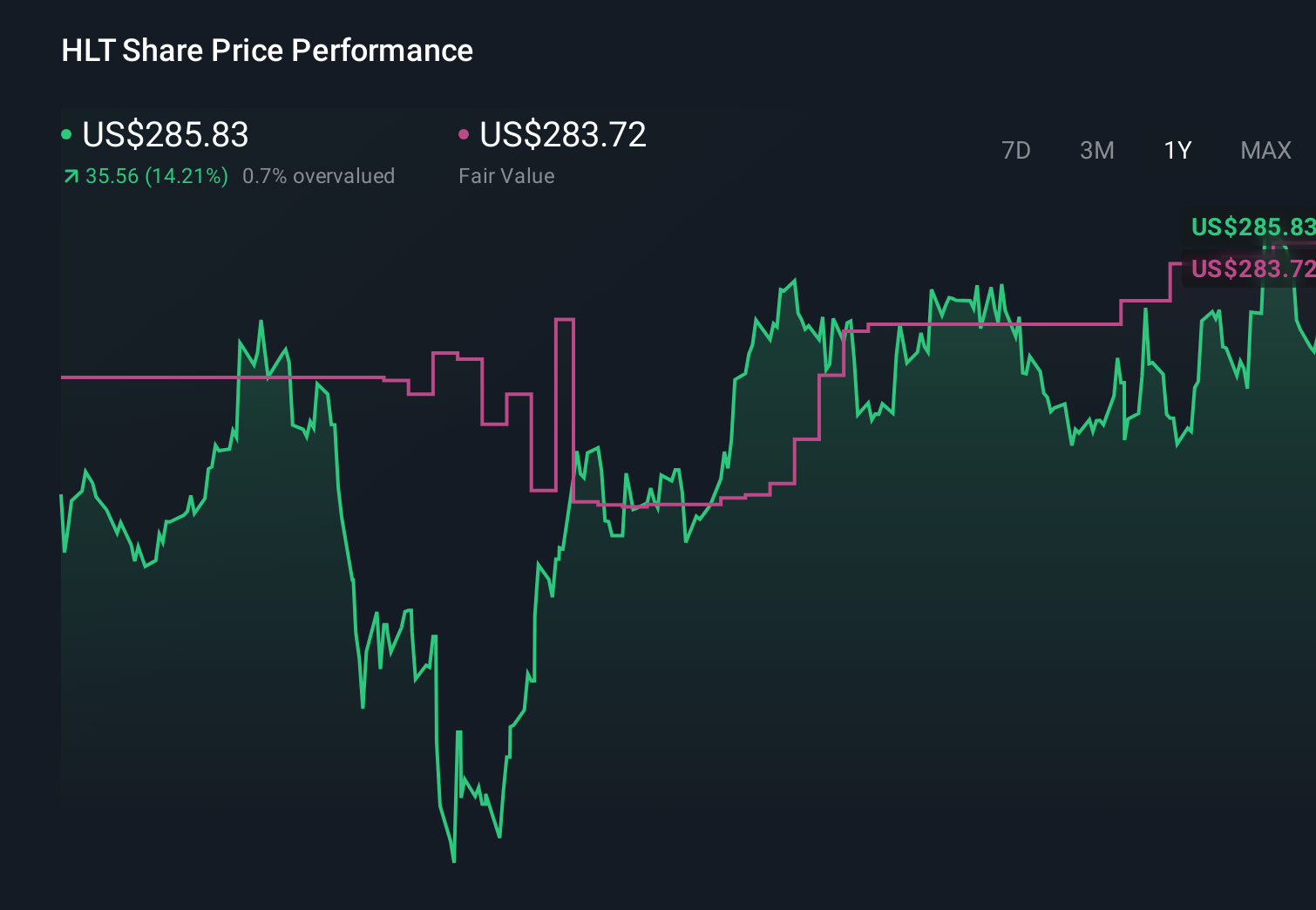1316x910 pixels.
Task: Toggle the Fair Value series via its pink dot
Action: pyautogui.click(x=465, y=133)
